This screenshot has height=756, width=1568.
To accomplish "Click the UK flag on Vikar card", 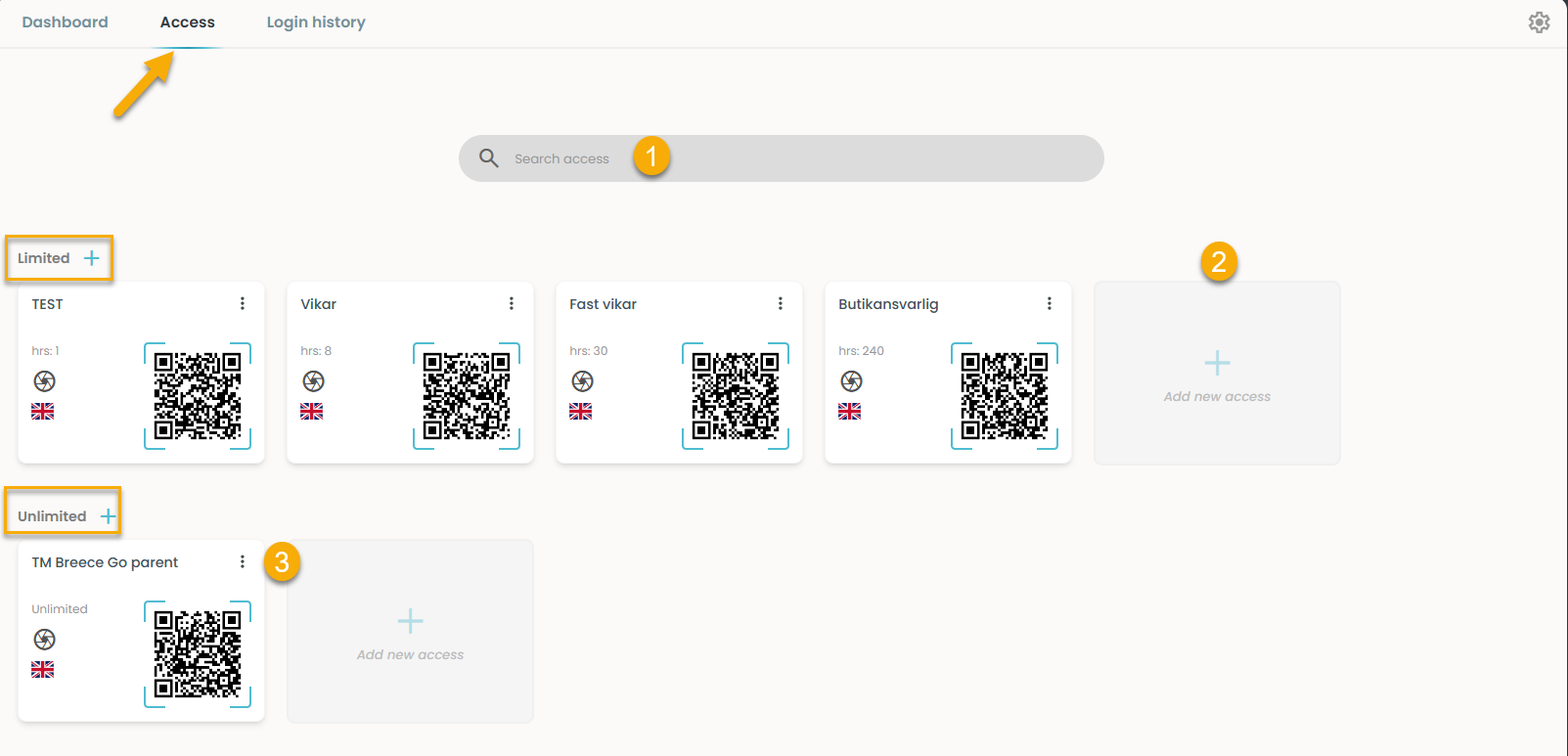I will 312,412.
